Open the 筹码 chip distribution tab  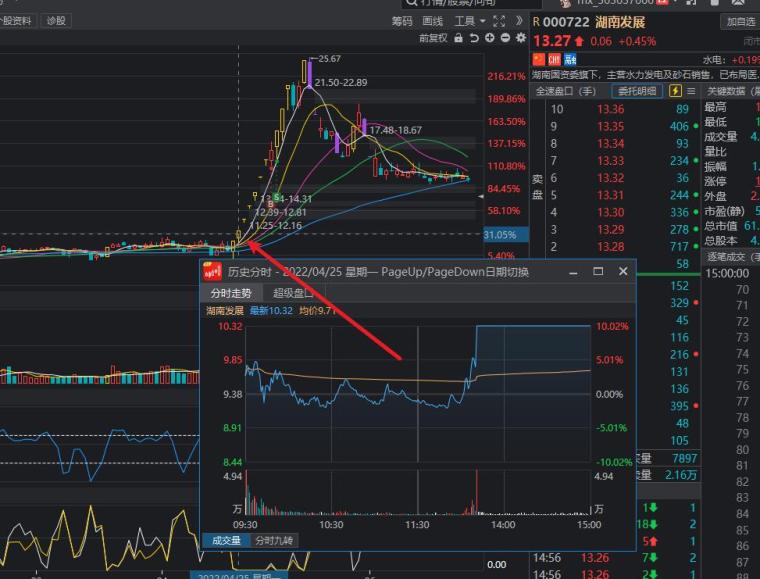point(402,21)
